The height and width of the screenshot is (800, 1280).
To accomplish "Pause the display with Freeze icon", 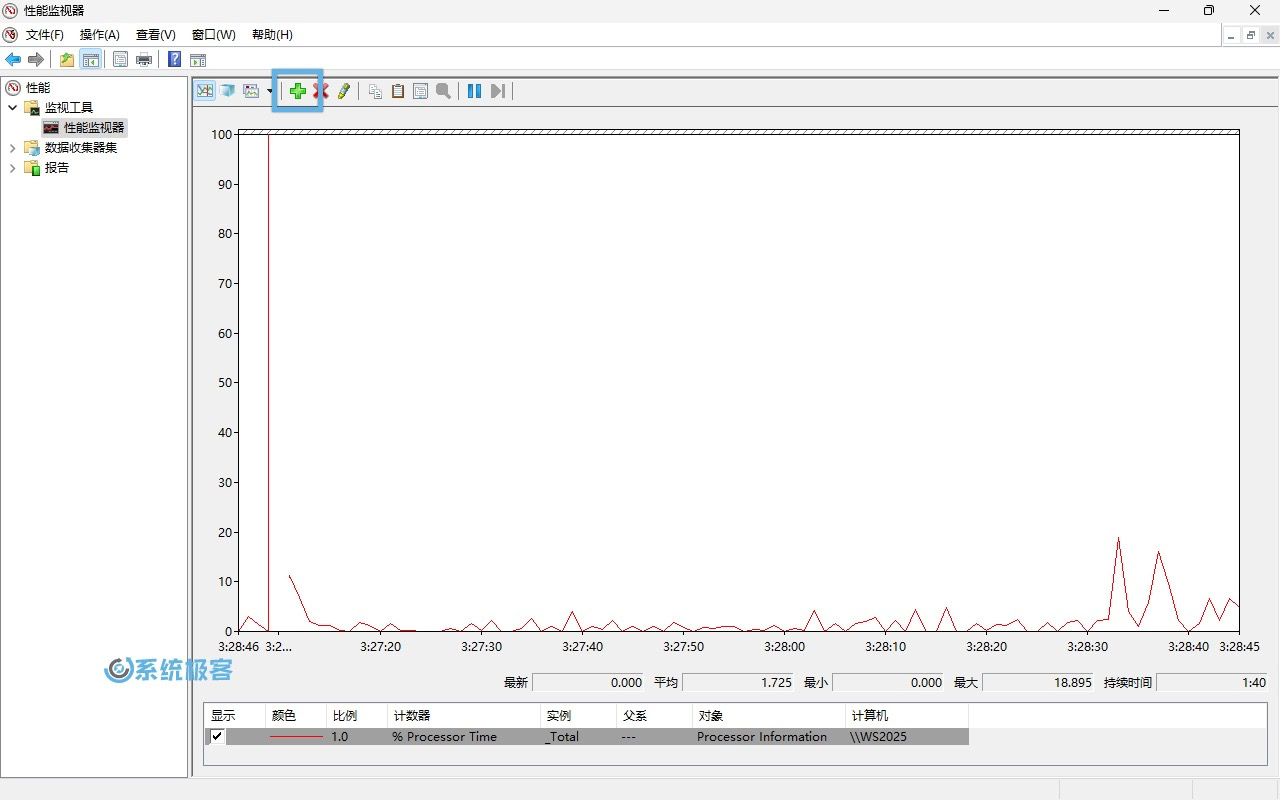I will point(474,91).
